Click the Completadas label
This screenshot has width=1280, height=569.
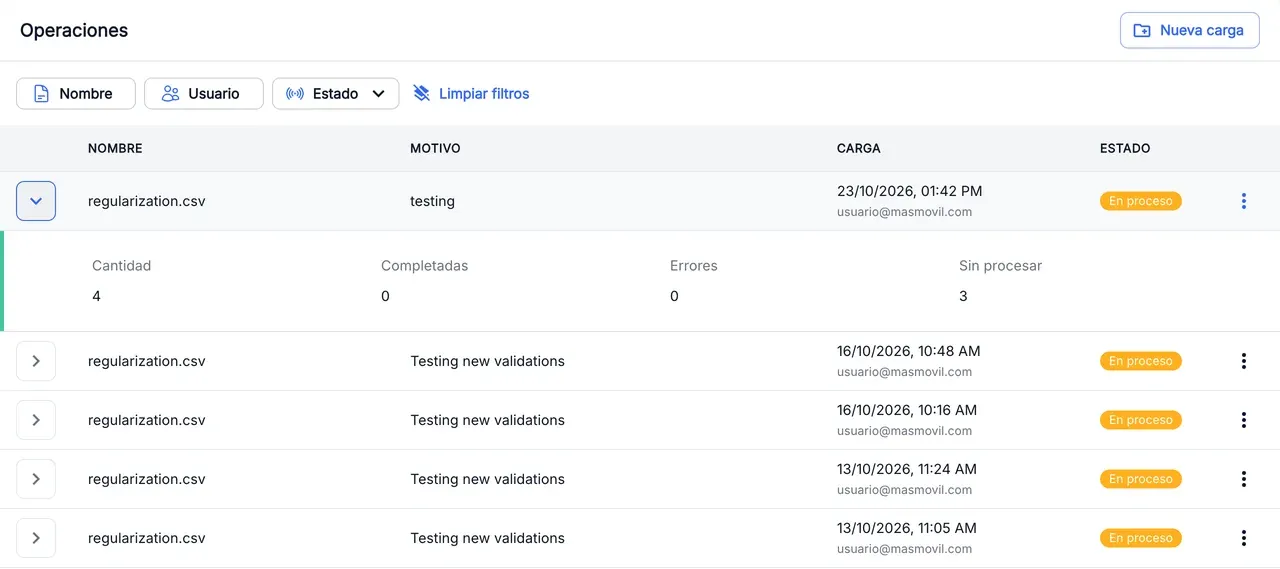[x=424, y=266]
